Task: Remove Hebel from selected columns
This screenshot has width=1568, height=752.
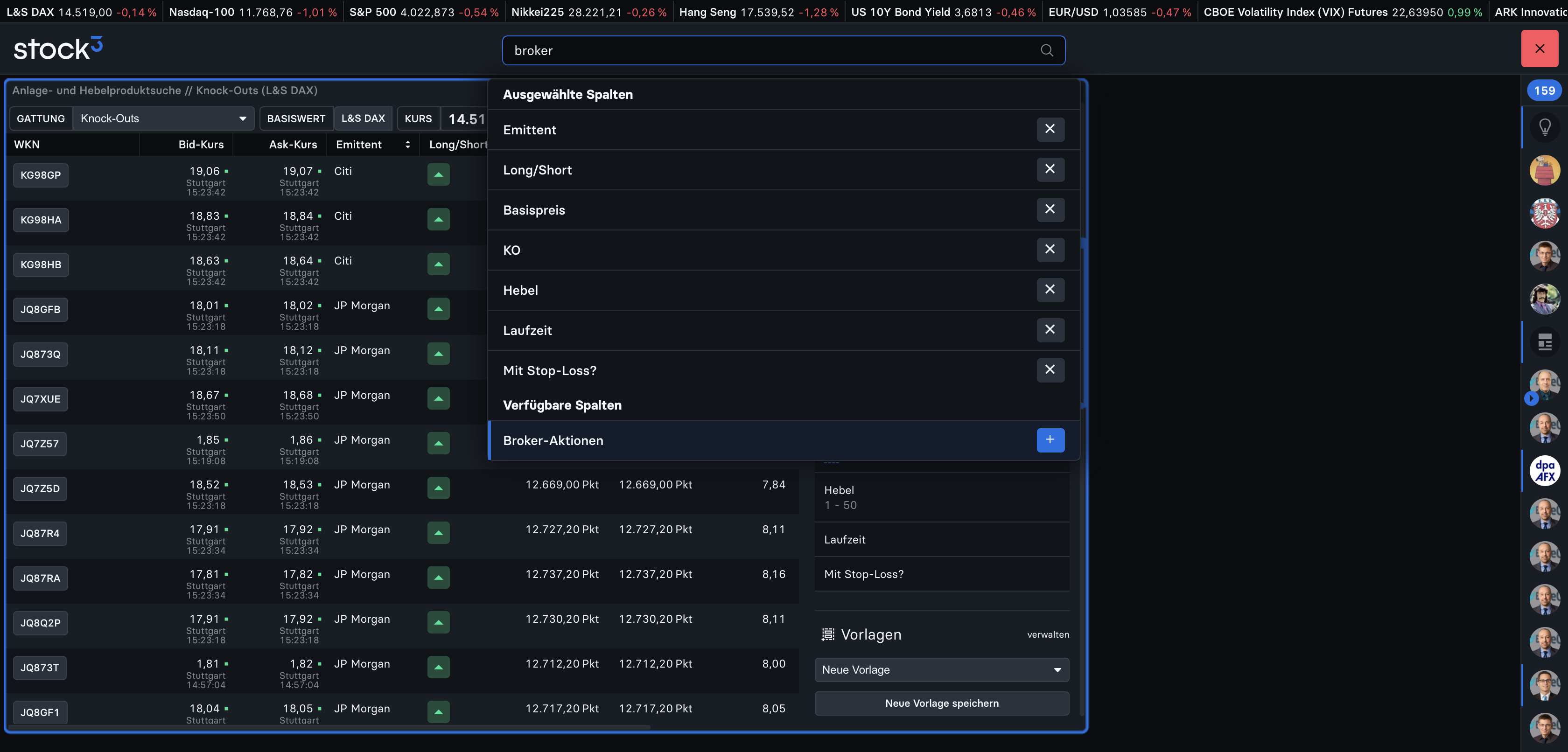Action: click(1050, 290)
